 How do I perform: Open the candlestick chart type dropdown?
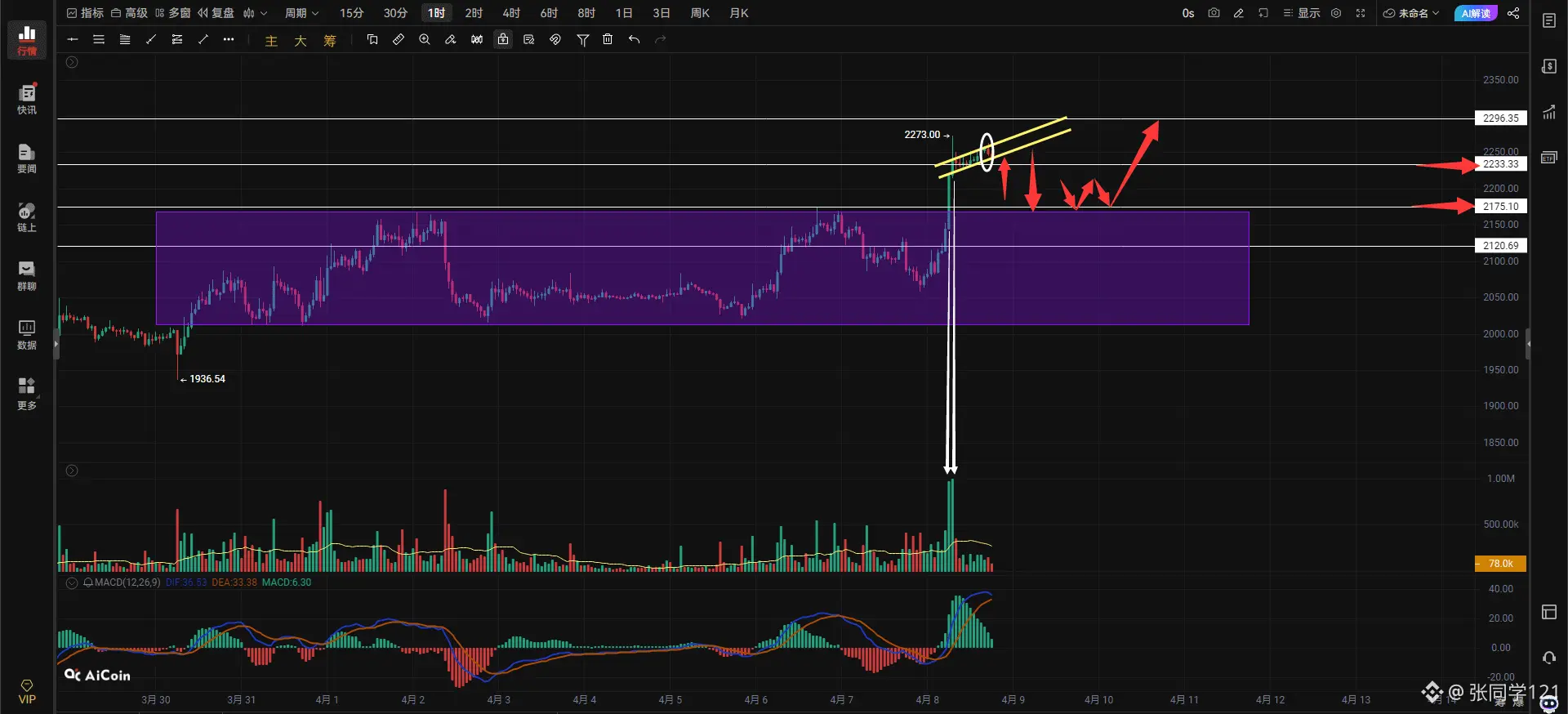pyautogui.click(x=255, y=13)
